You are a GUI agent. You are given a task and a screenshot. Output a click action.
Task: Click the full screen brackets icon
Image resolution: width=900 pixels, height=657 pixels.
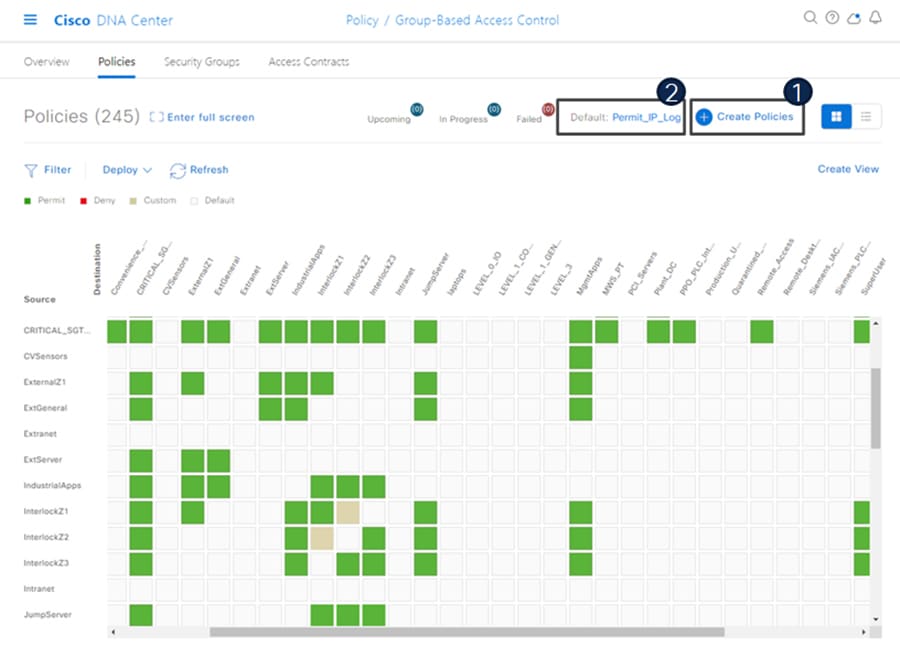tap(156, 117)
